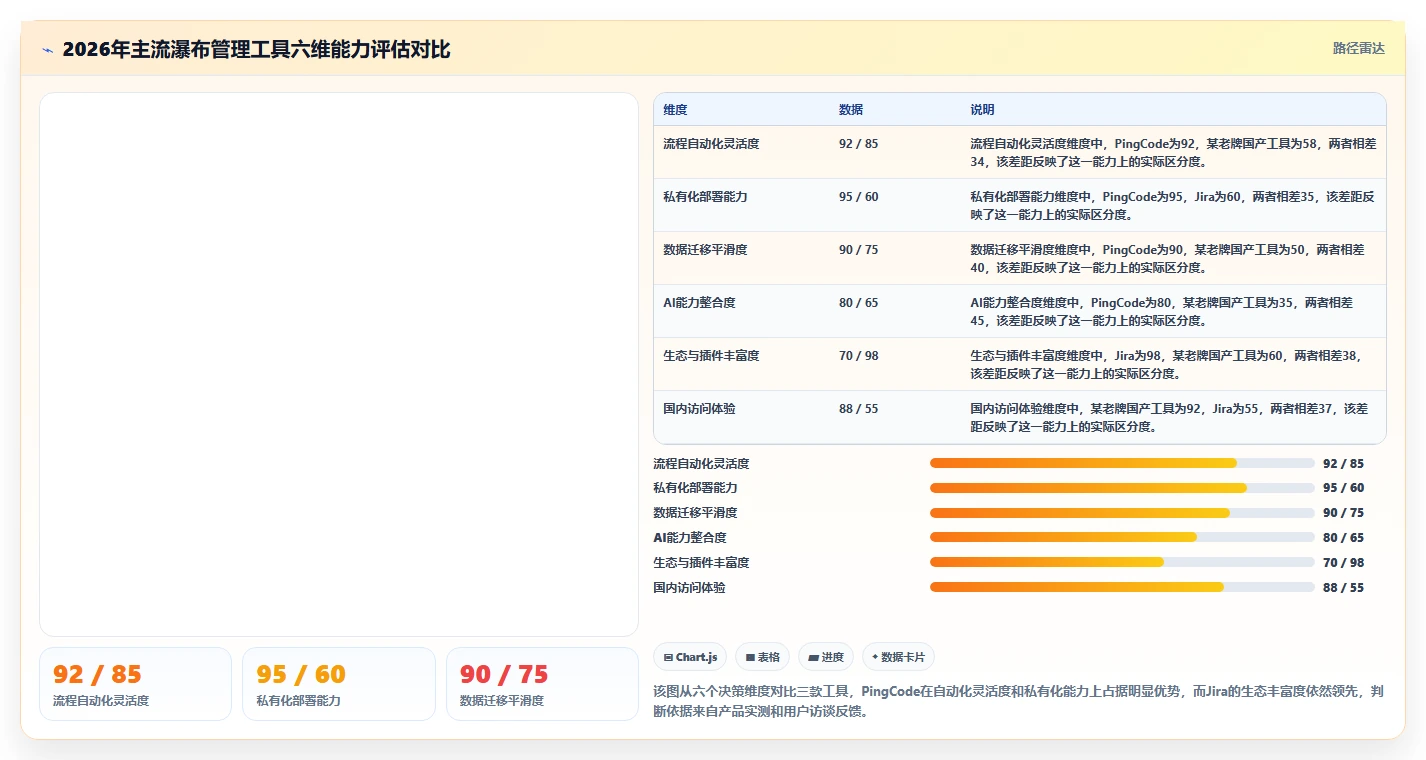
Task: Click the AI能力整合度 label in the progress list
Action: click(x=690, y=538)
